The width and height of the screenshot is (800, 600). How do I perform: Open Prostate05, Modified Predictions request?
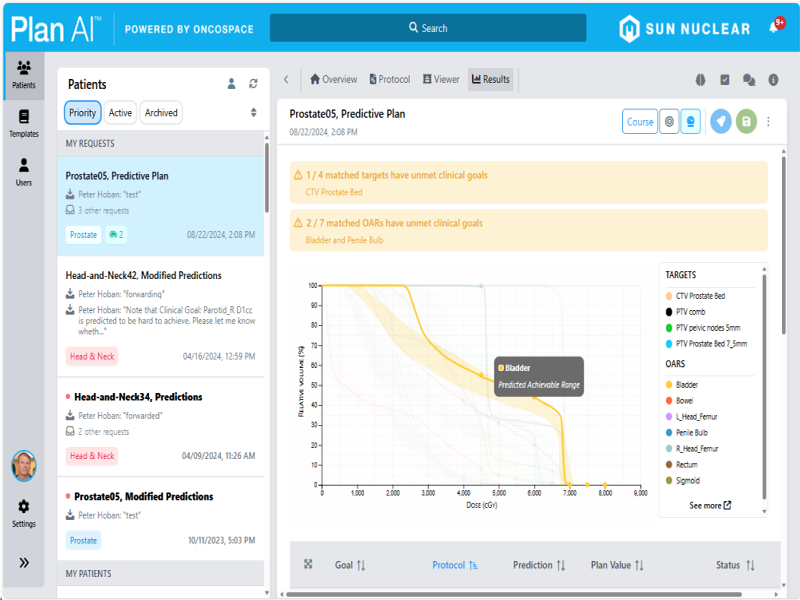(x=161, y=519)
